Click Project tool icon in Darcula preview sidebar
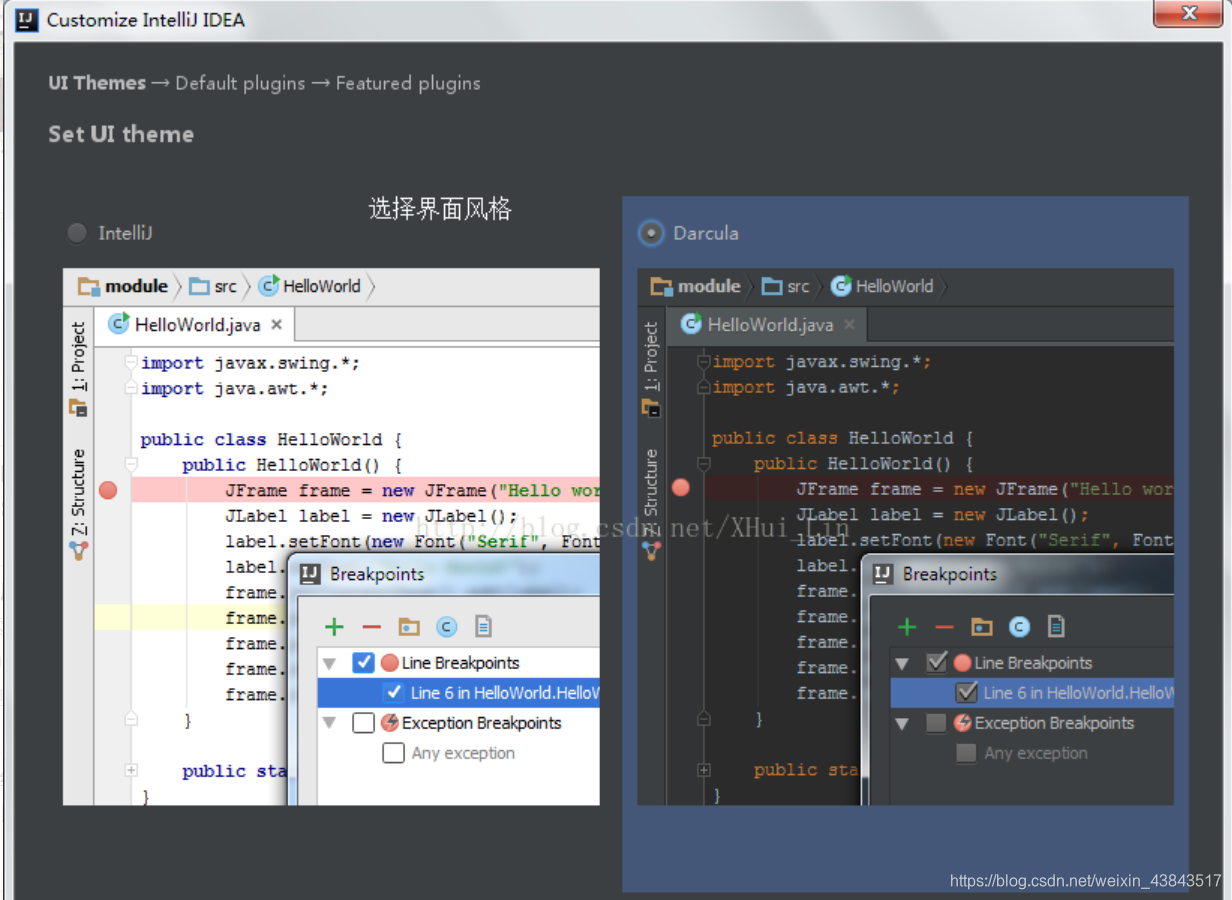Viewport: 1232px width, 900px height. [x=650, y=408]
